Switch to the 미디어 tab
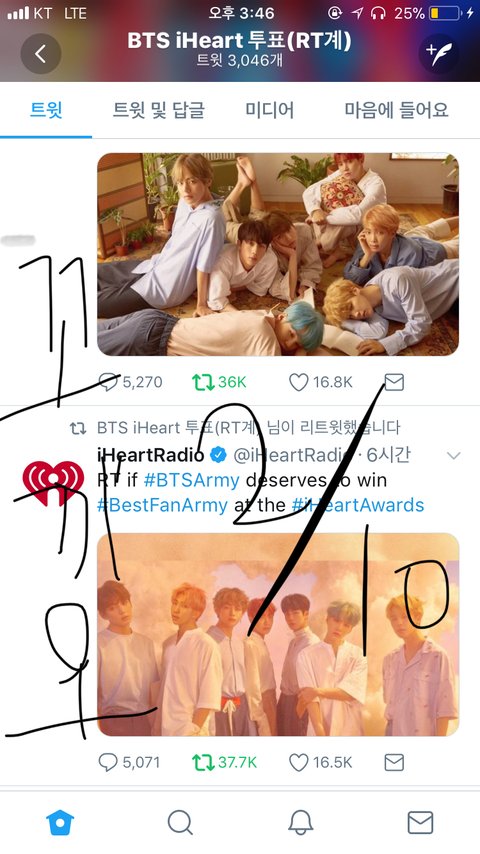Viewport: 480px width, 854px height. click(269, 110)
